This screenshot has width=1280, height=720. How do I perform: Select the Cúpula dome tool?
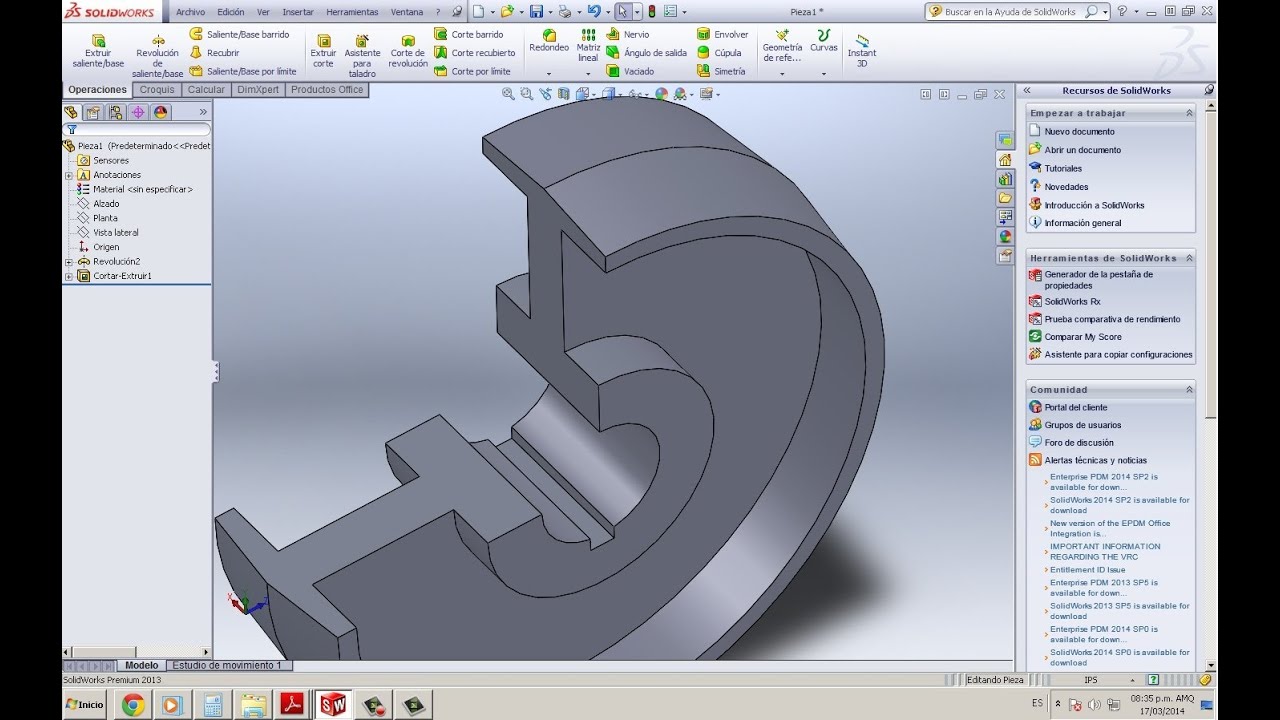(720, 52)
